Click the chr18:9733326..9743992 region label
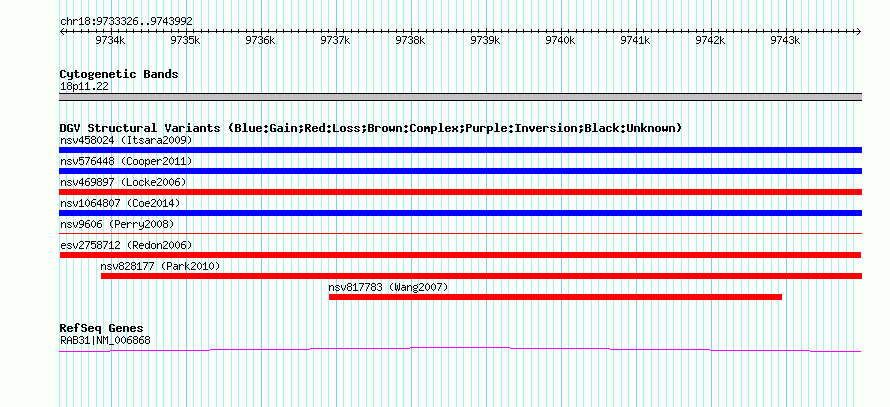This screenshot has height=407, width=890. point(126,22)
